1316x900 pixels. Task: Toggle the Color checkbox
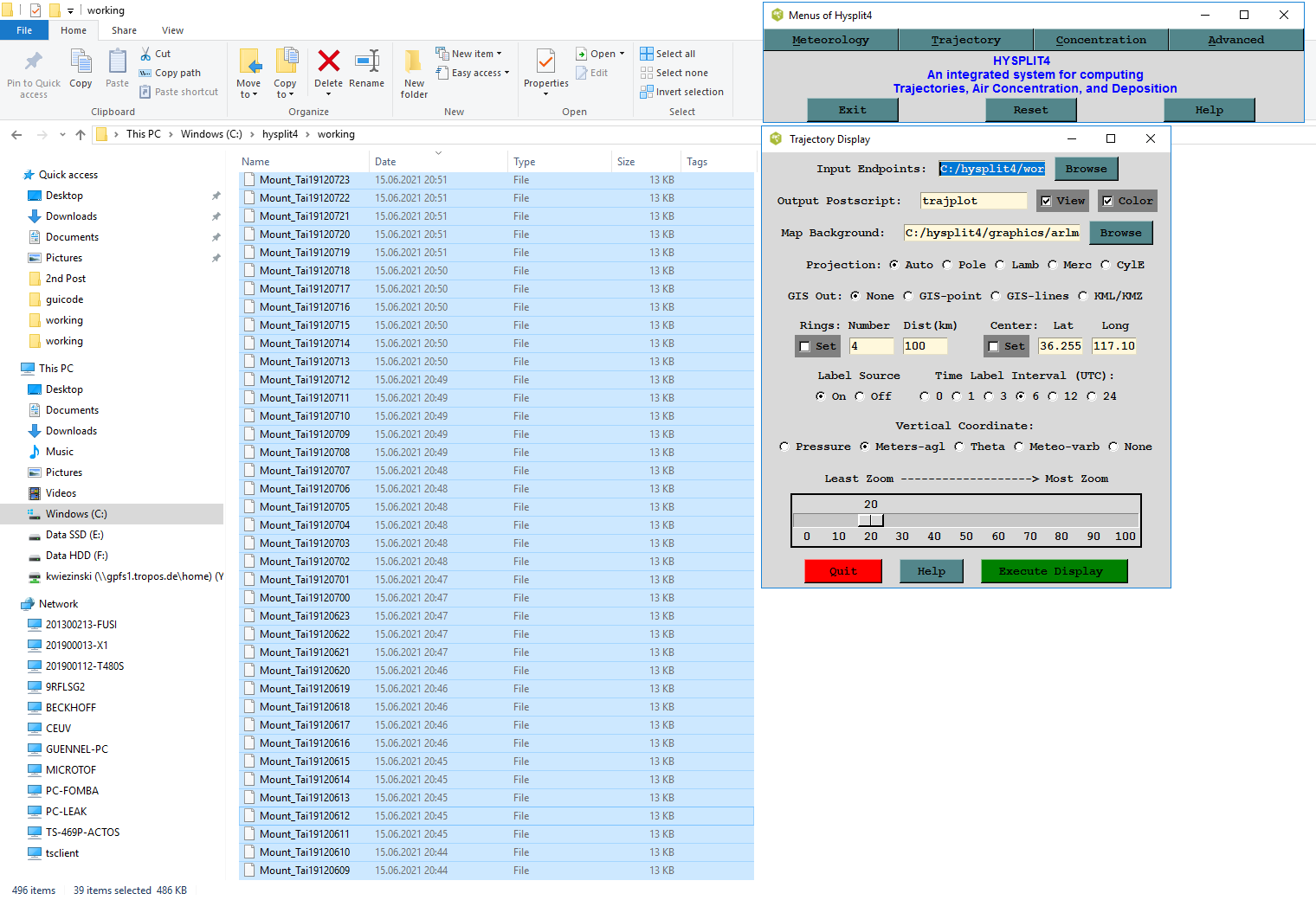(x=1107, y=201)
